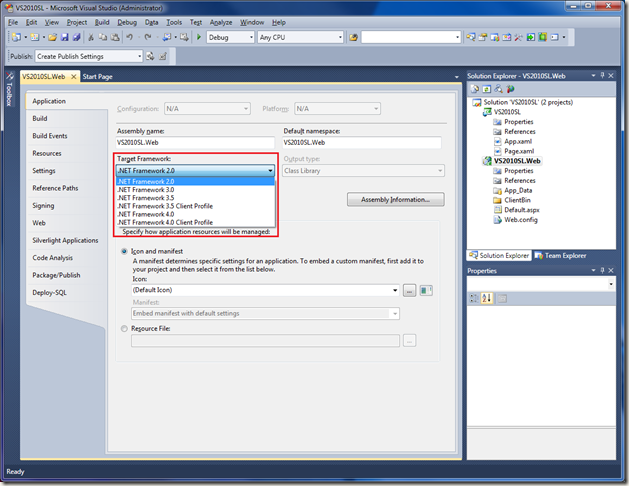Click the Alphabetical sort icon in Properties
Viewport: 629px width, 486px height.
click(487, 298)
